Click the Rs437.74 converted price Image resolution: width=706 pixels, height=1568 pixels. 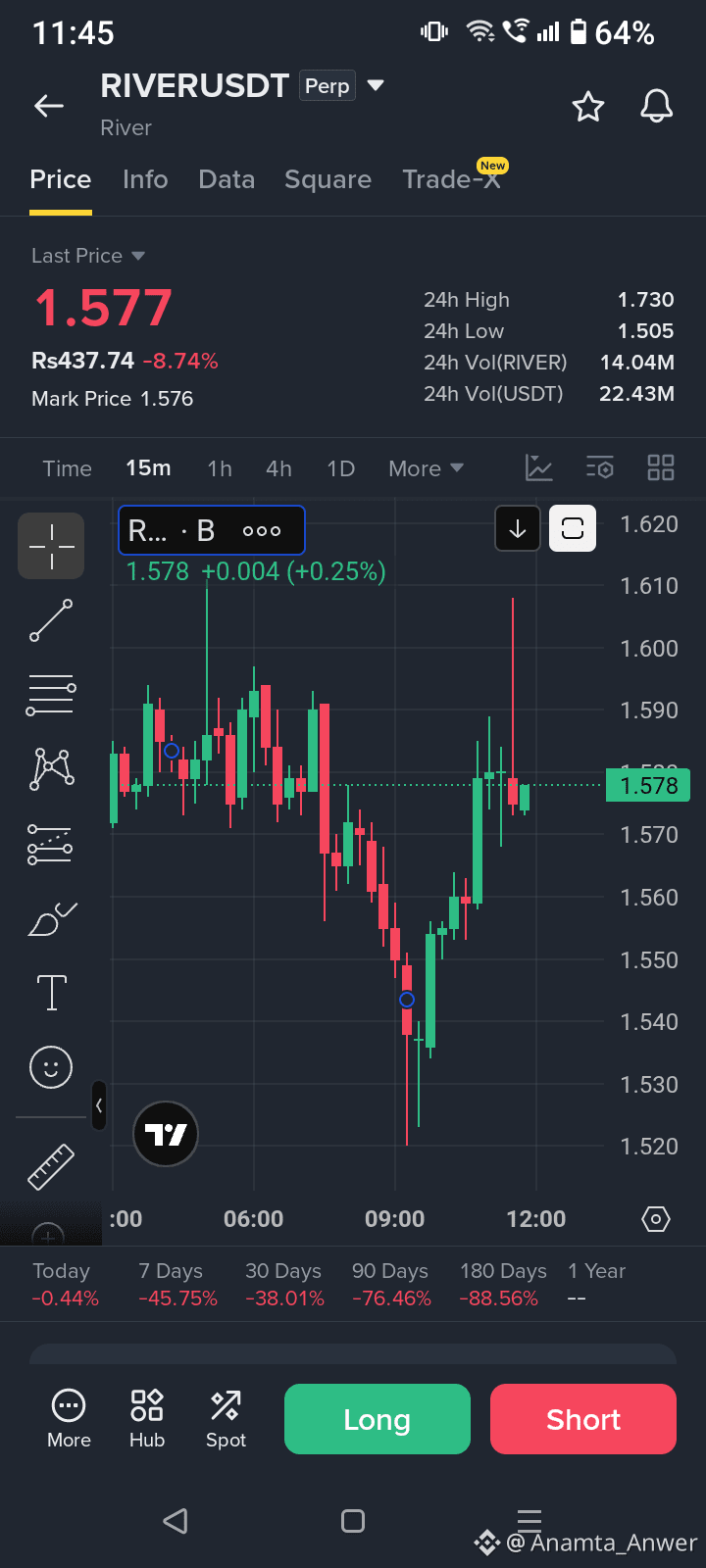[82, 361]
